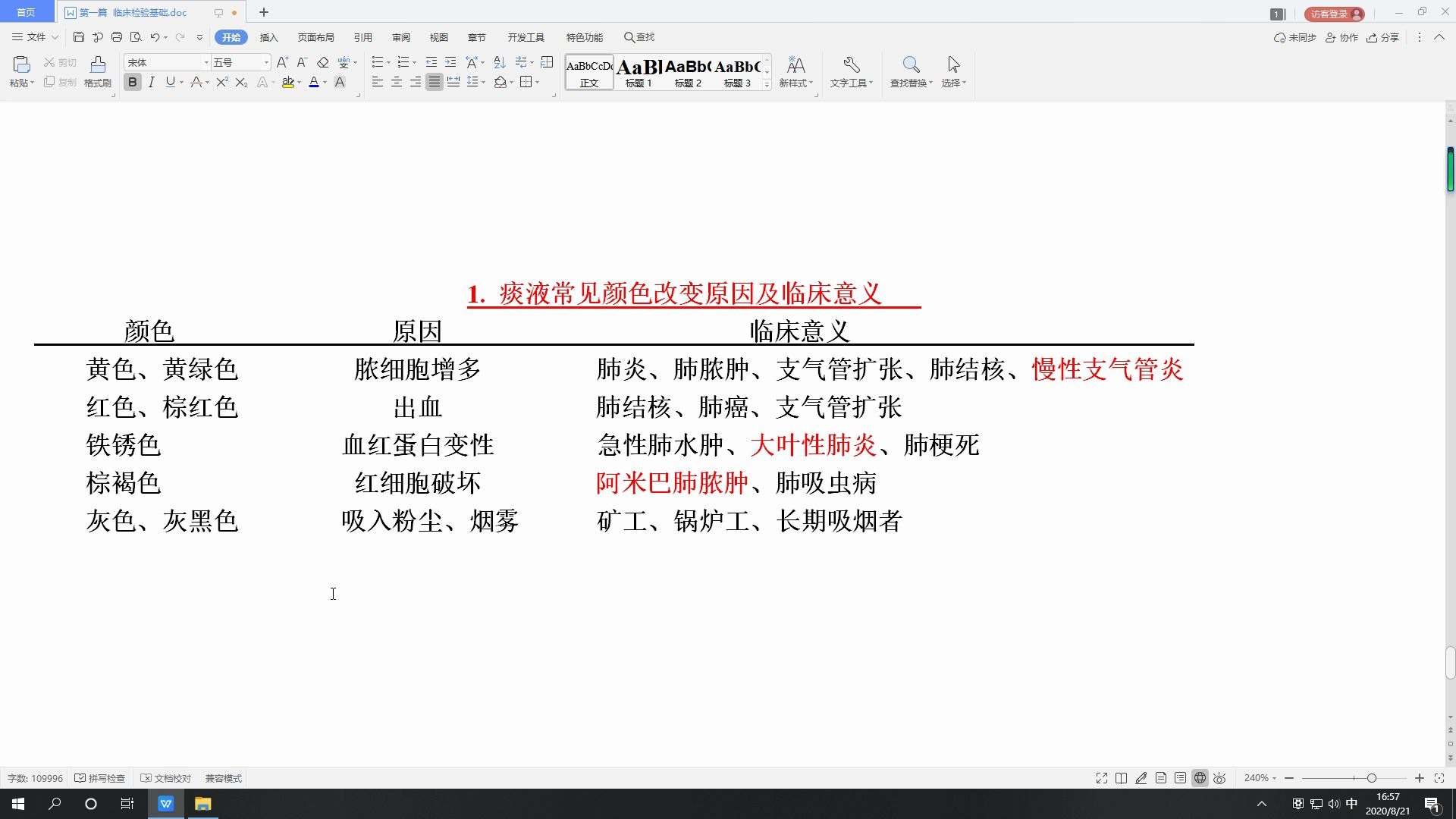Toggle 兼容模式 status bar indicator
This screenshot has width=1456, height=819.
(222, 778)
